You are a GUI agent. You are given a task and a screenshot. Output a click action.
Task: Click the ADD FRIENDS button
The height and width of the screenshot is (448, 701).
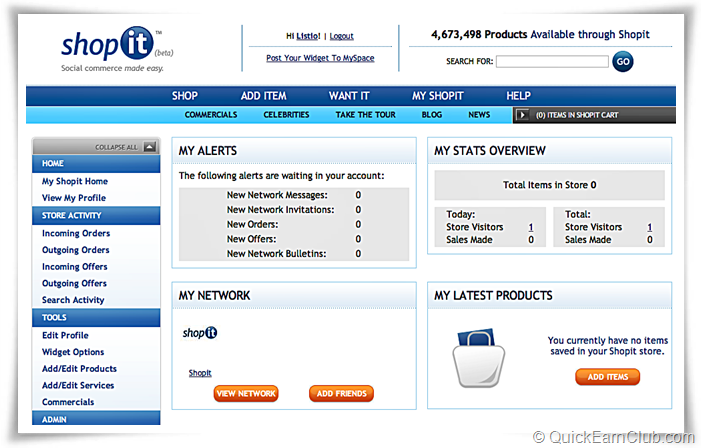[342, 393]
